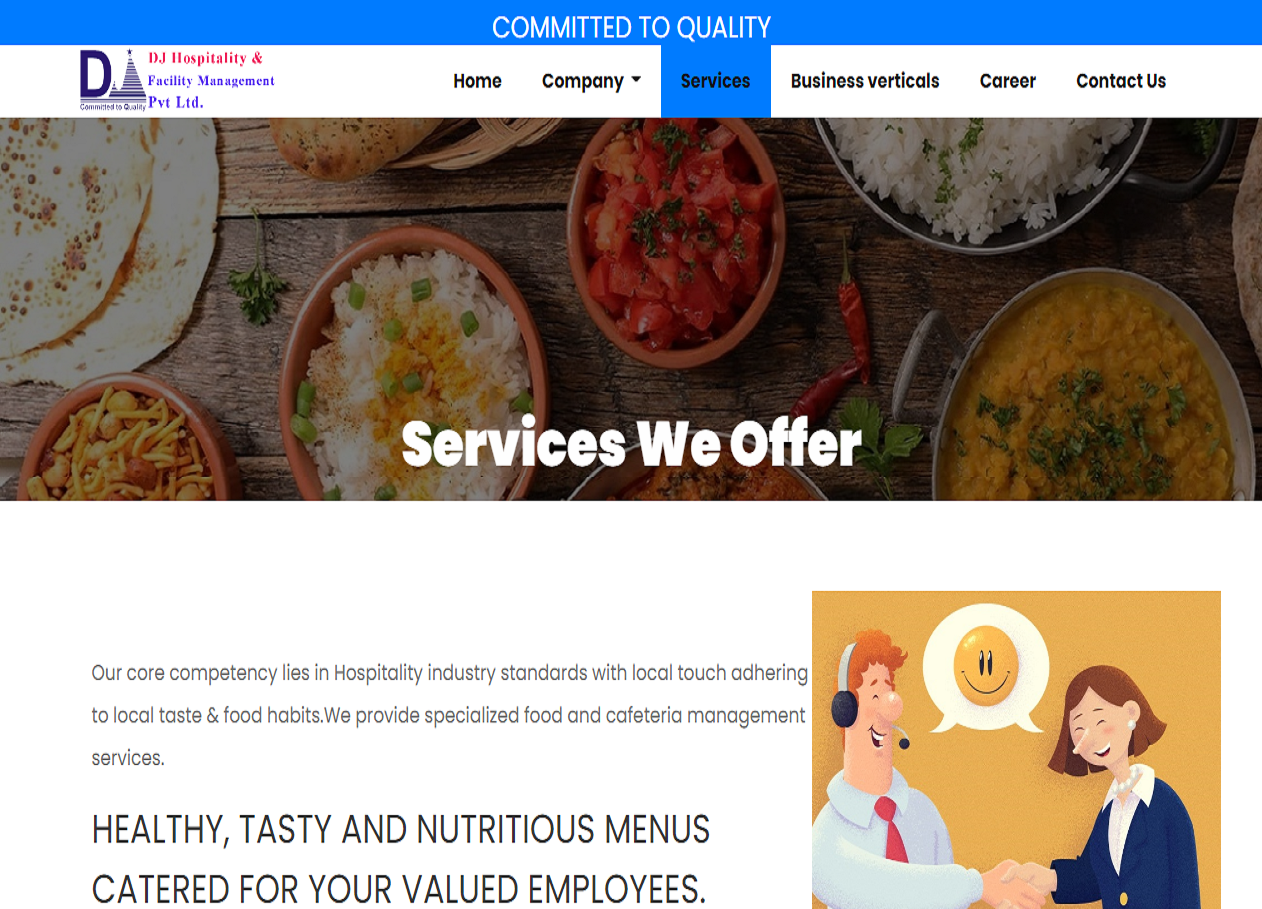This screenshot has height=909, width=1262.
Task: Click the smiley face speech bubble icon
Action: [x=985, y=665]
